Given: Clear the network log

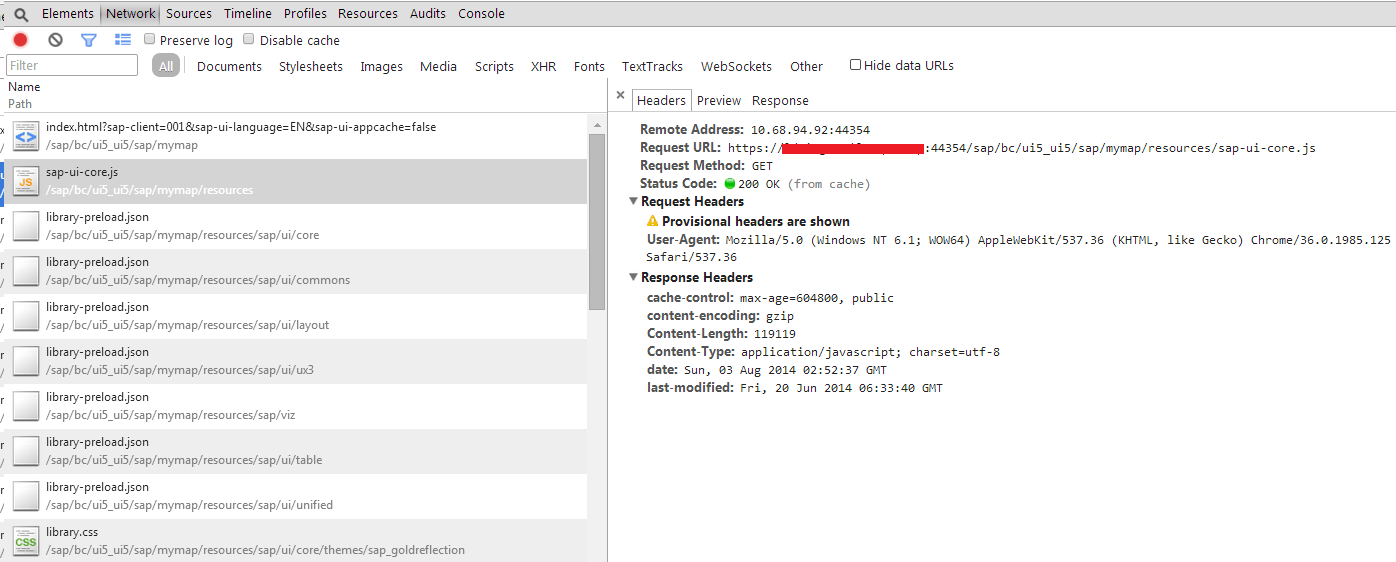Looking at the screenshot, I should [56, 40].
